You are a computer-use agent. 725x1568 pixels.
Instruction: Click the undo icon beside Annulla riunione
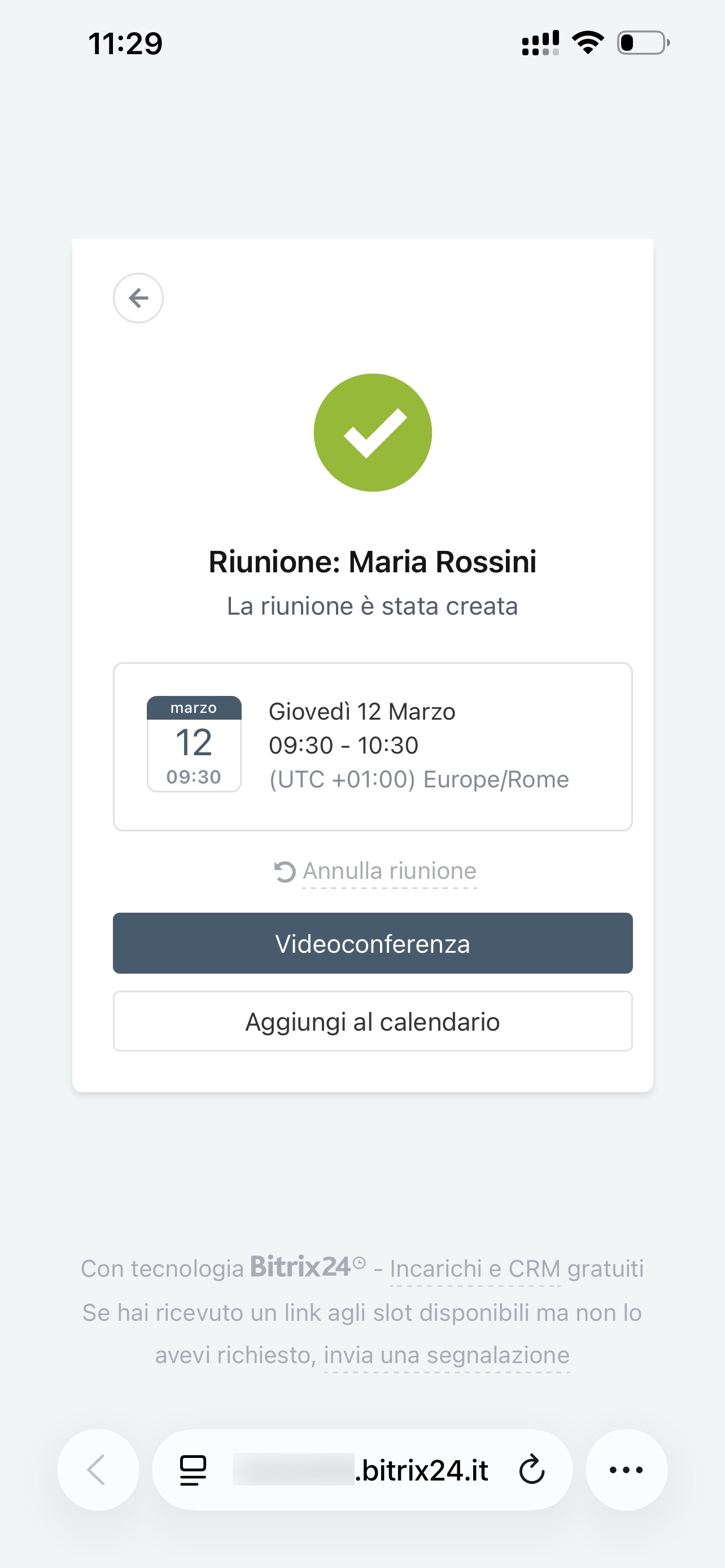pos(284,871)
